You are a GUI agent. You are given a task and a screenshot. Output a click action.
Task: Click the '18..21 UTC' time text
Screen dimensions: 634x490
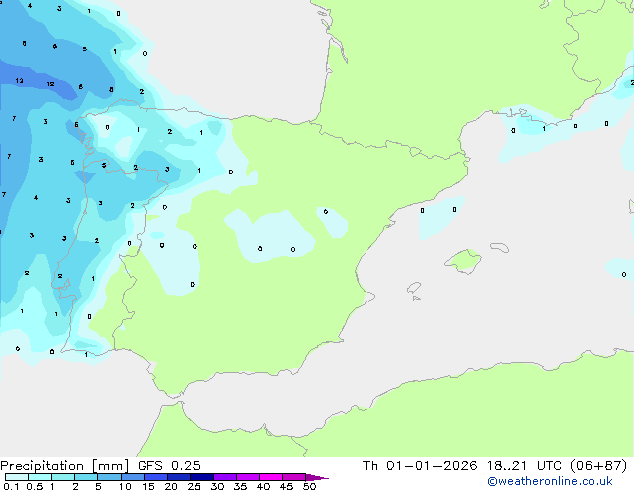tap(524, 466)
